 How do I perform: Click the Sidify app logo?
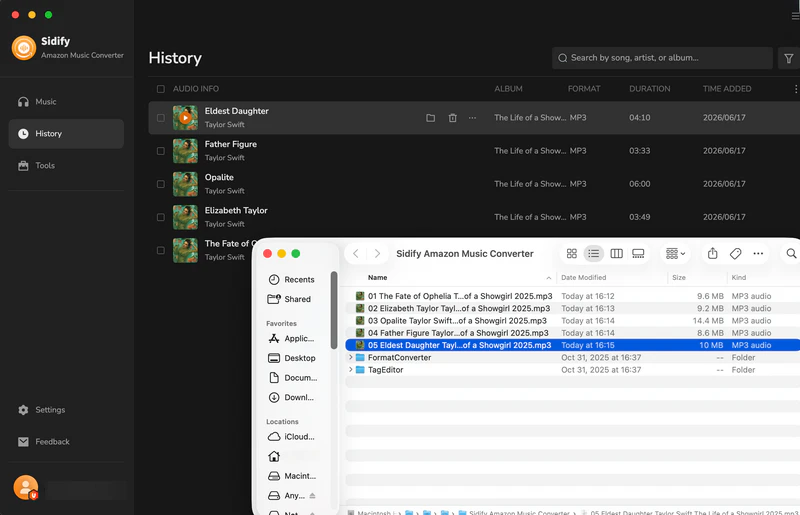[x=23, y=47]
